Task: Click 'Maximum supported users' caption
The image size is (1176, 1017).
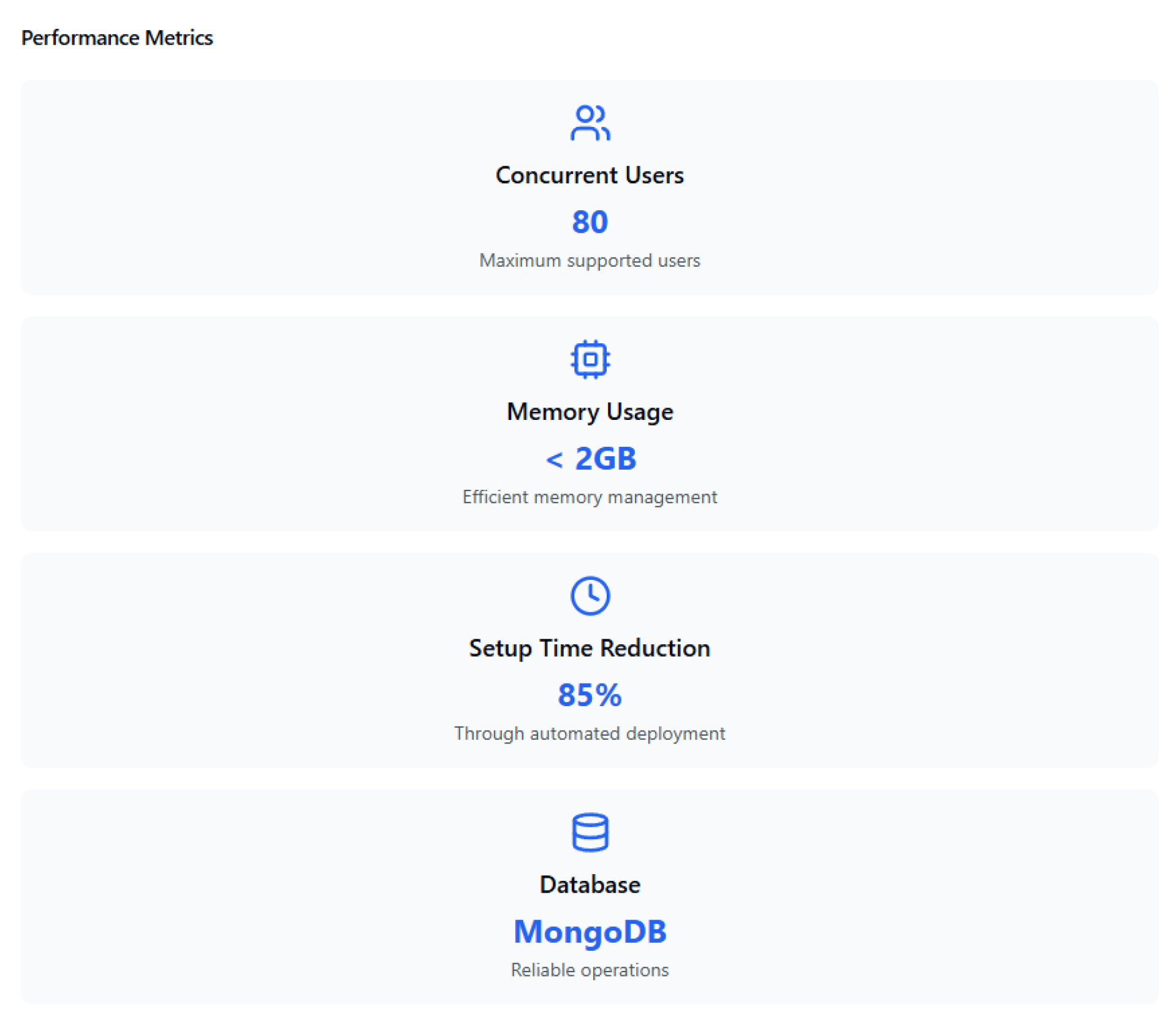Action: [590, 261]
